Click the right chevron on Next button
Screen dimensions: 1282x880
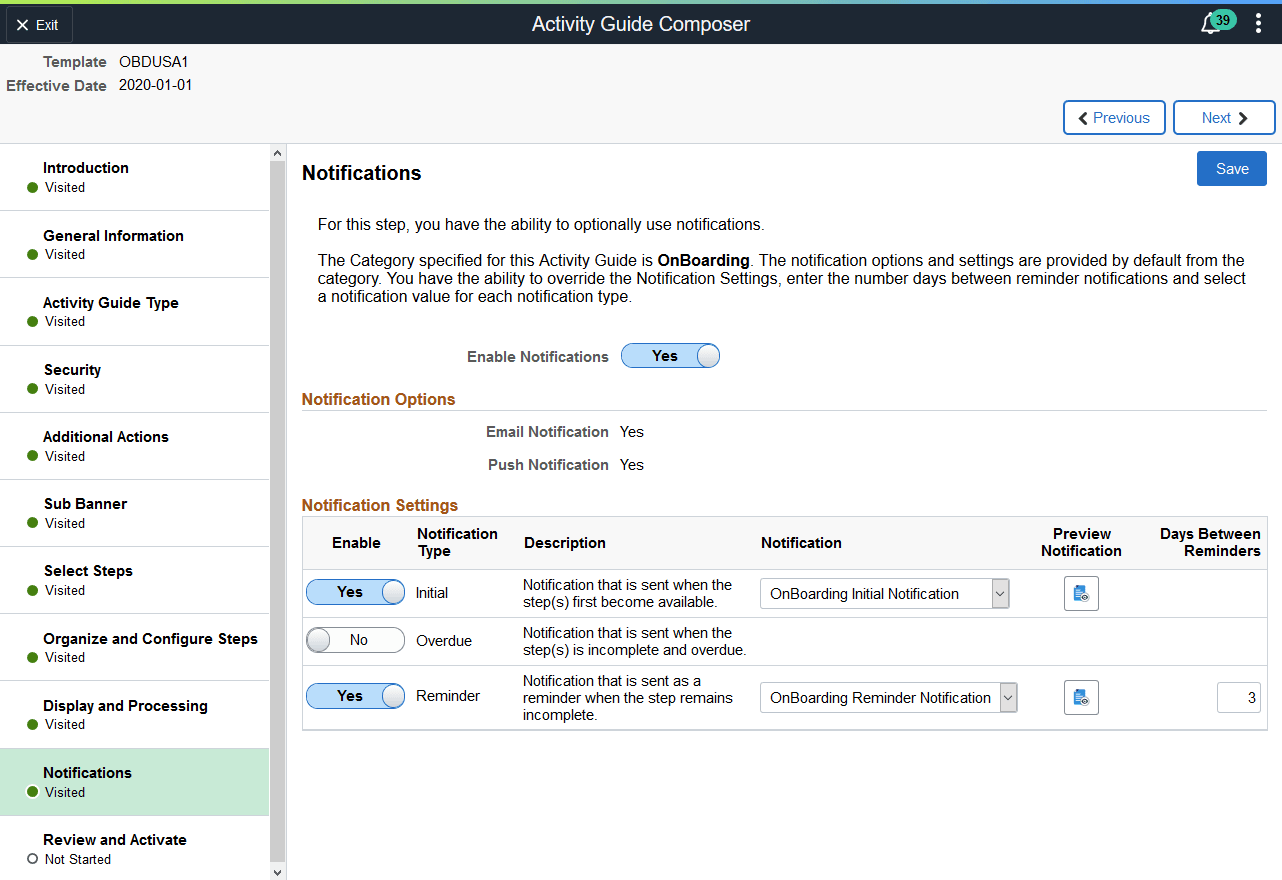tap(1242, 117)
